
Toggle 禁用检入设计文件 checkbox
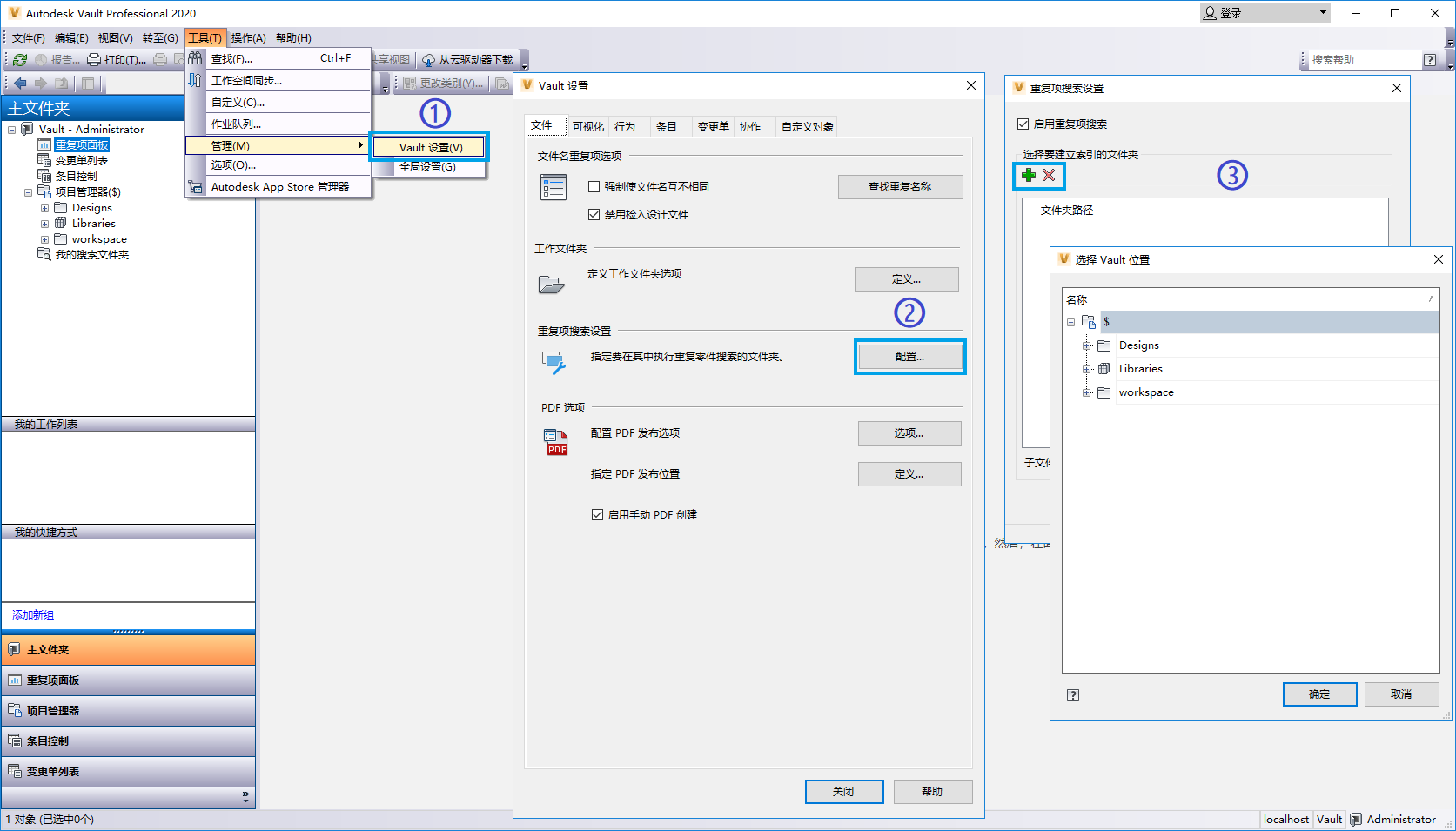coord(594,214)
